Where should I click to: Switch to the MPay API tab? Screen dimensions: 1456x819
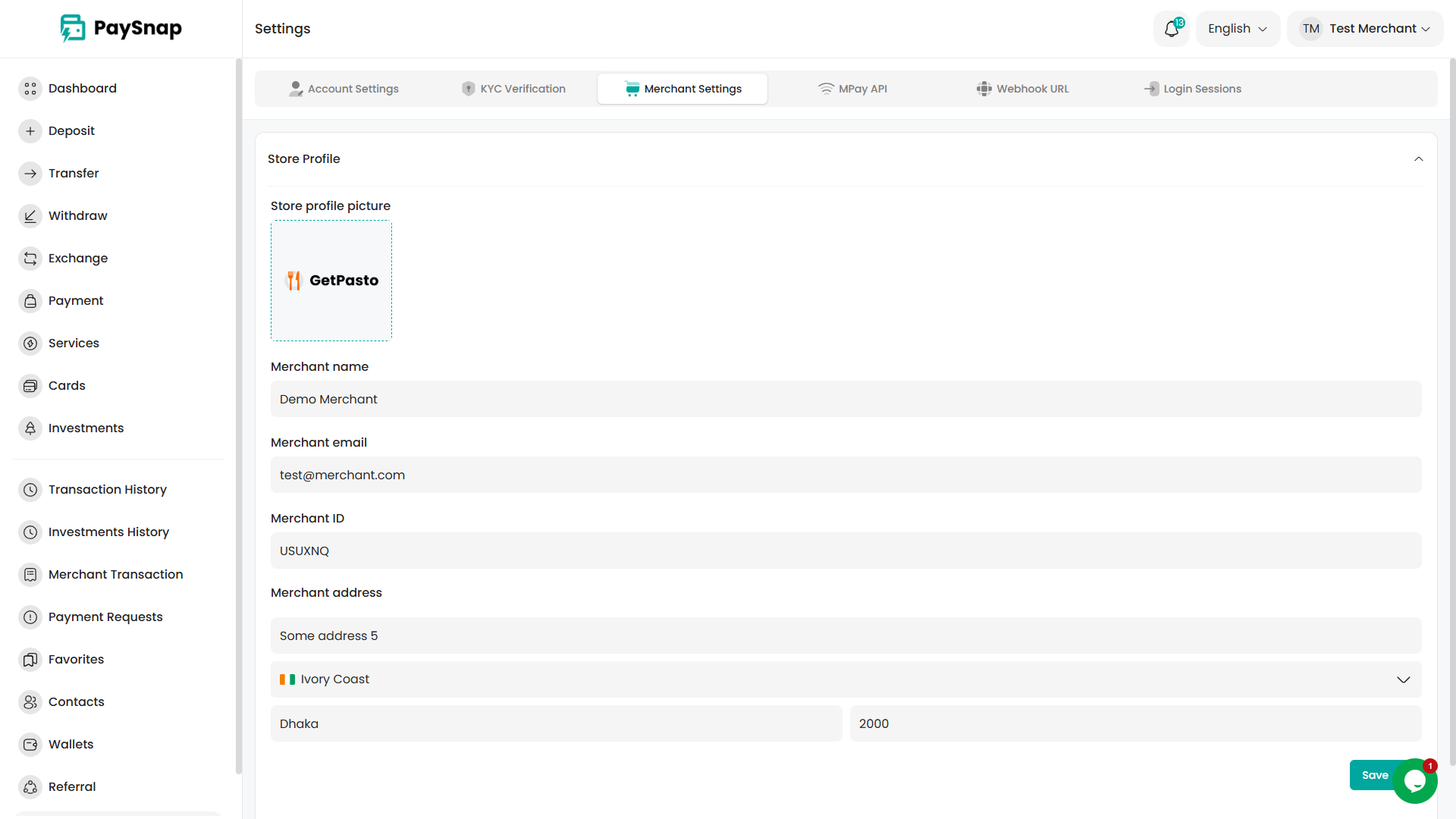(852, 89)
